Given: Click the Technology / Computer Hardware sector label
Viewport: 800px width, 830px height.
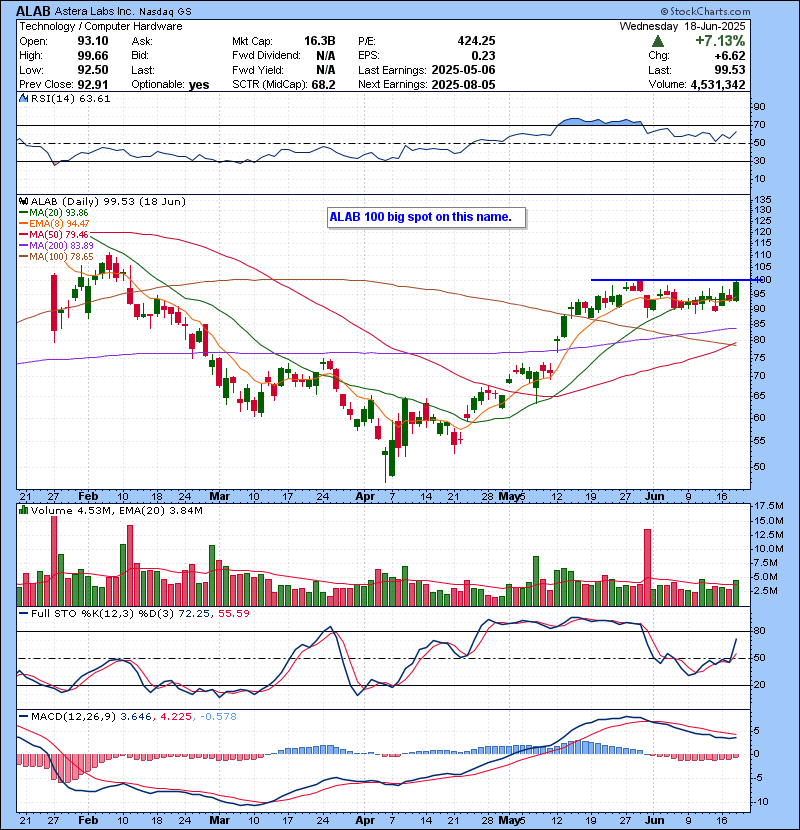Looking at the screenshot, I should coord(101,26).
